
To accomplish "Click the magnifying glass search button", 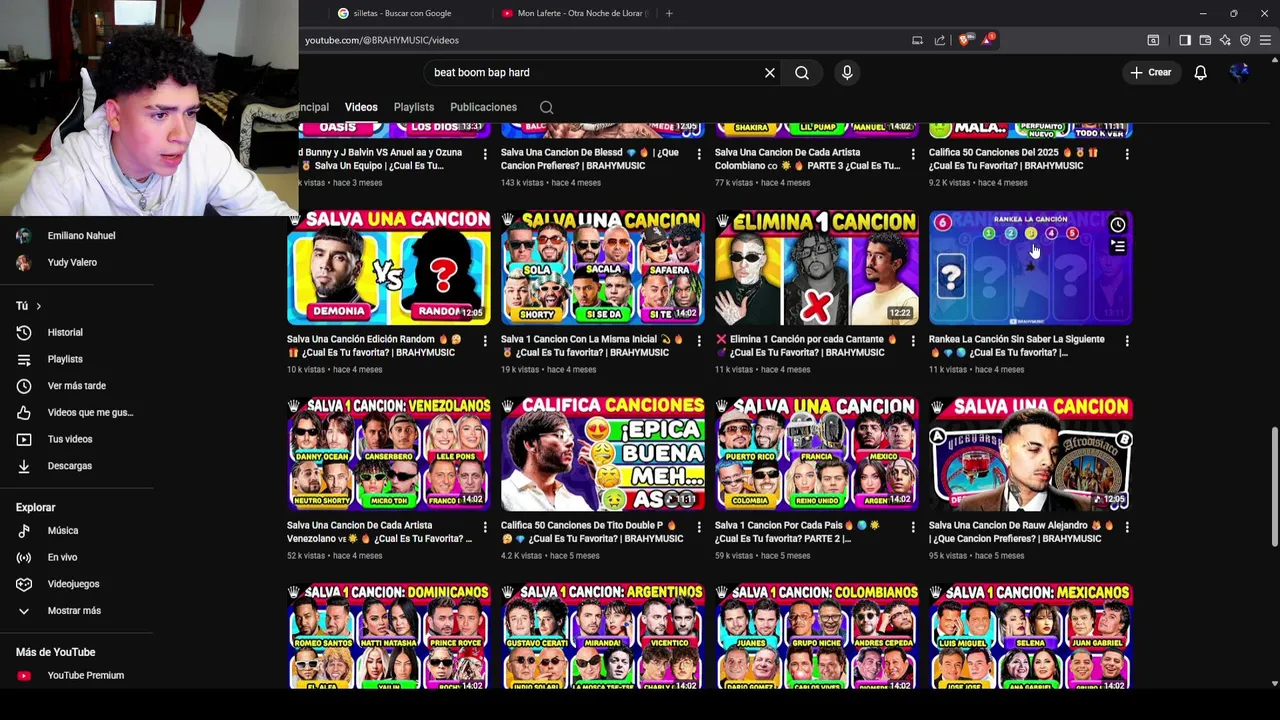I will point(802,72).
